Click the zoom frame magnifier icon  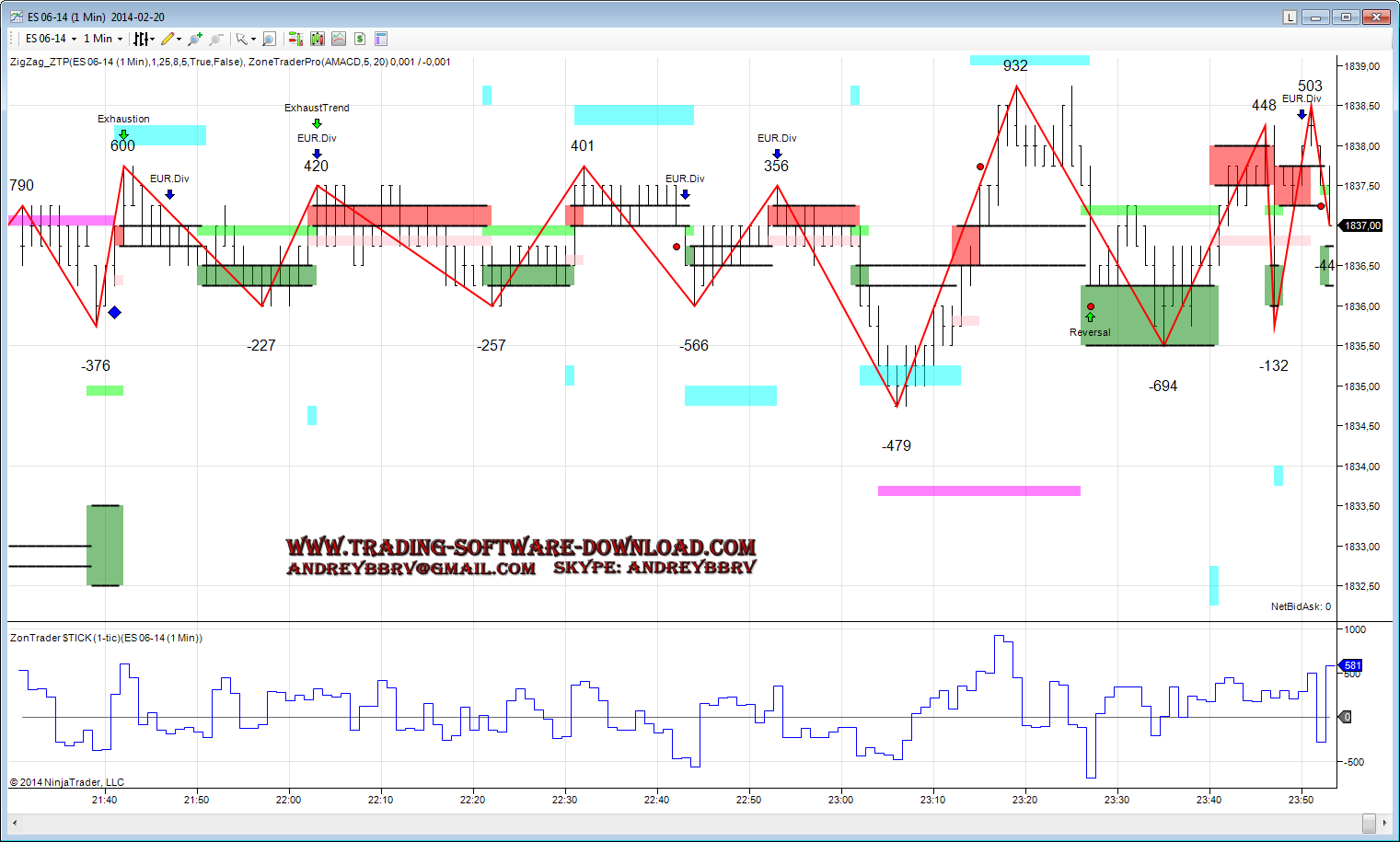(x=269, y=39)
